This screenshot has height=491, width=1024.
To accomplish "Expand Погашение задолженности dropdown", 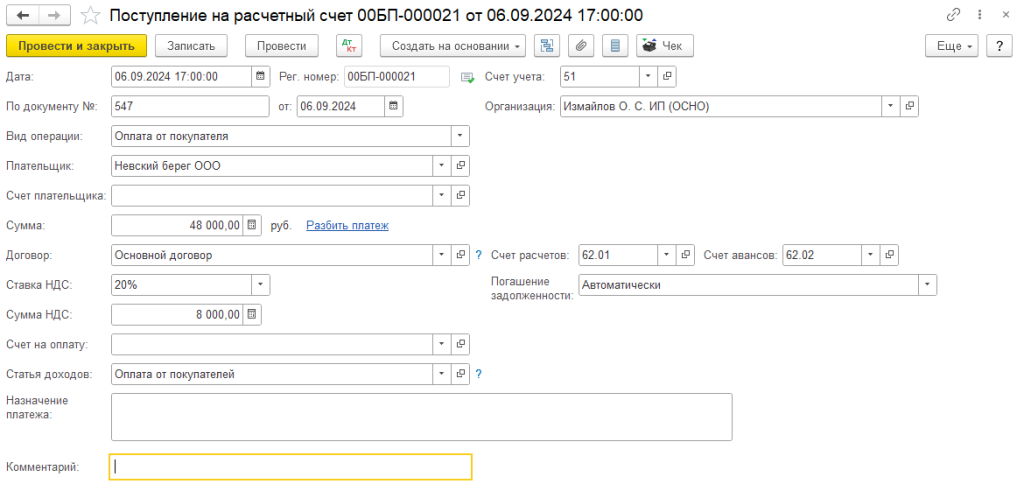I will 928,285.
